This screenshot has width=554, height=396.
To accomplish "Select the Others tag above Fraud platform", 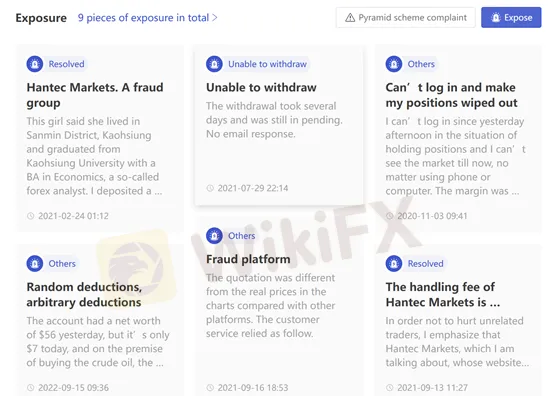I will coord(242,236).
